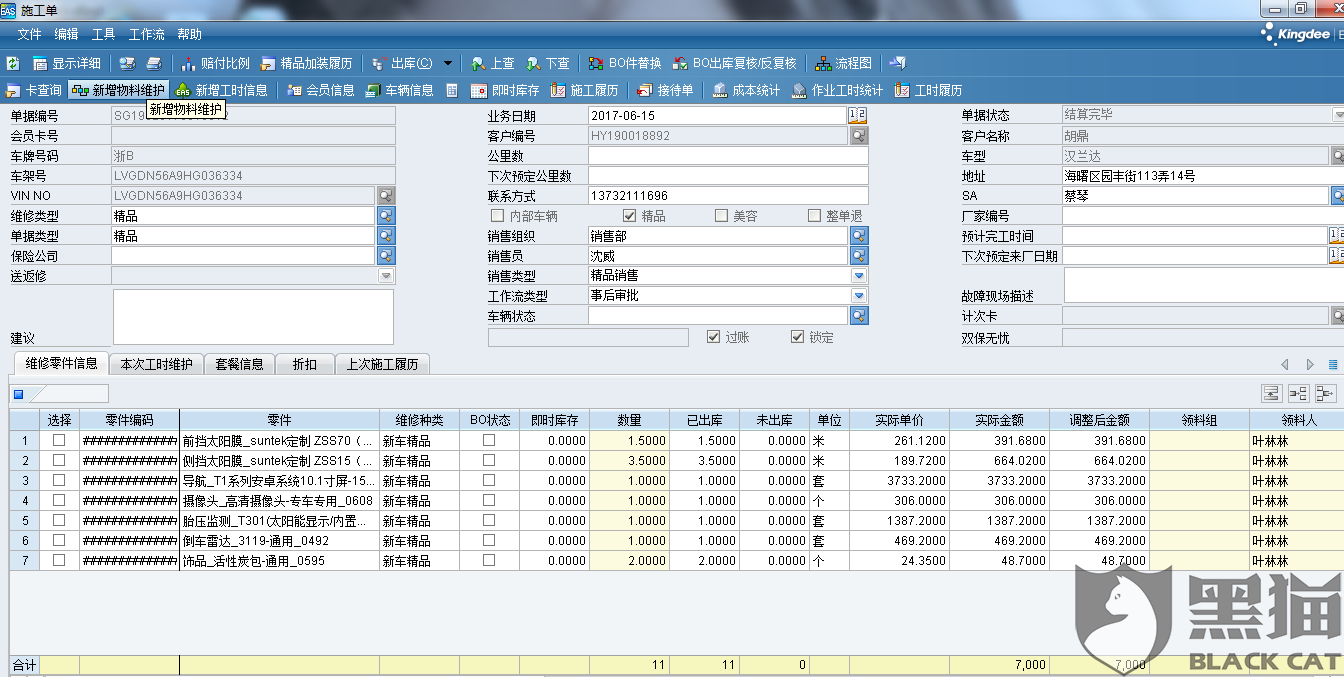The height and width of the screenshot is (677, 1344).
Task: Open 即时库存 toolbar item
Action: click(x=506, y=90)
